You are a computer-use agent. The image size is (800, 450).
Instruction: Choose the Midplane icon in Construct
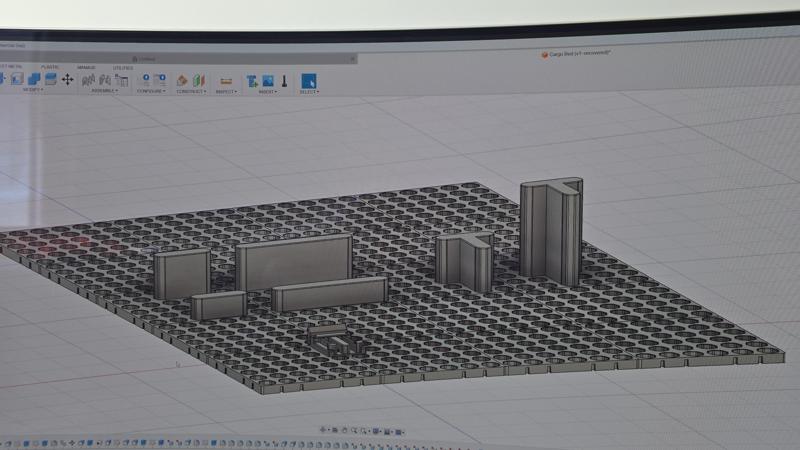198,80
